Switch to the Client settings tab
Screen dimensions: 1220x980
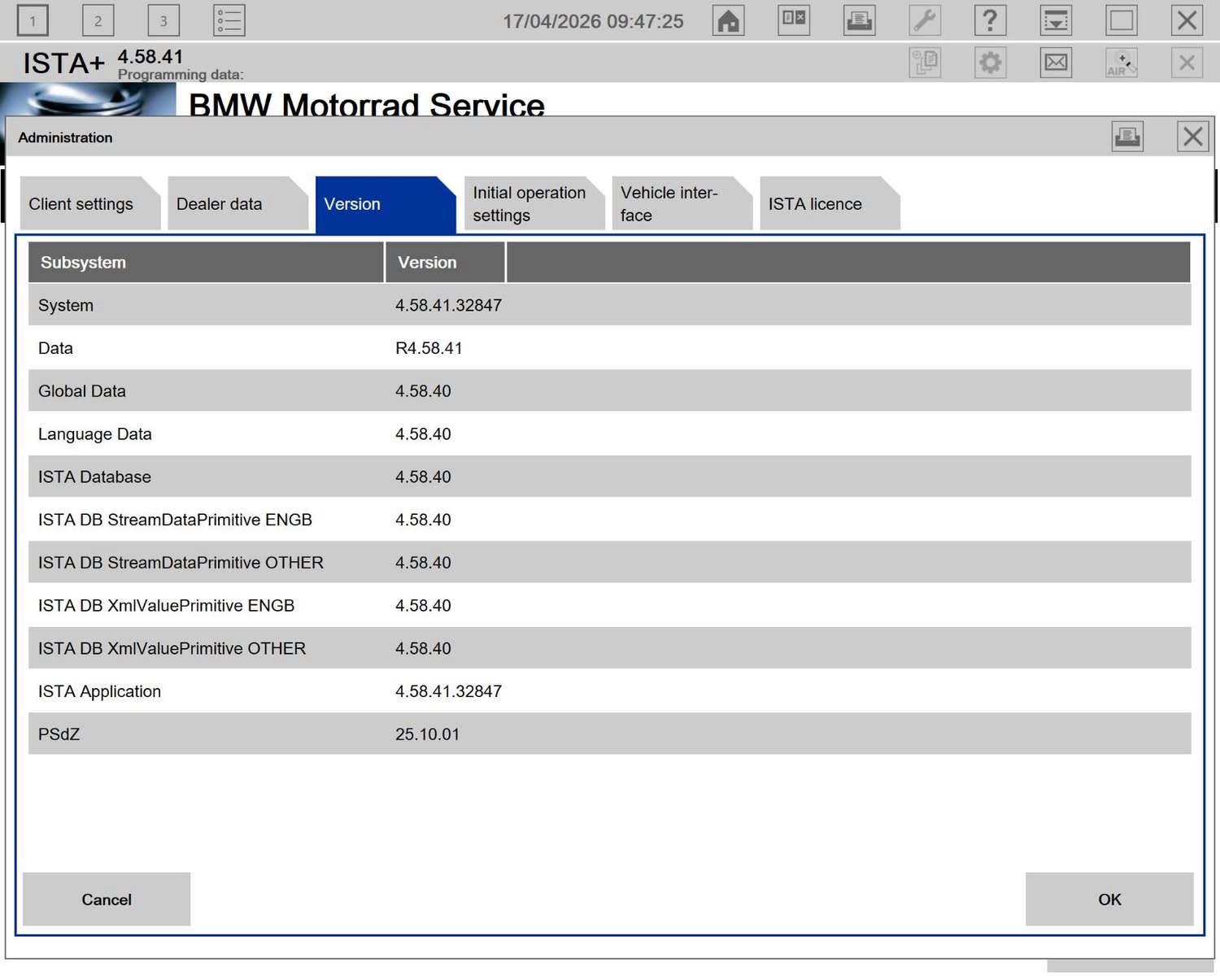coord(81,204)
